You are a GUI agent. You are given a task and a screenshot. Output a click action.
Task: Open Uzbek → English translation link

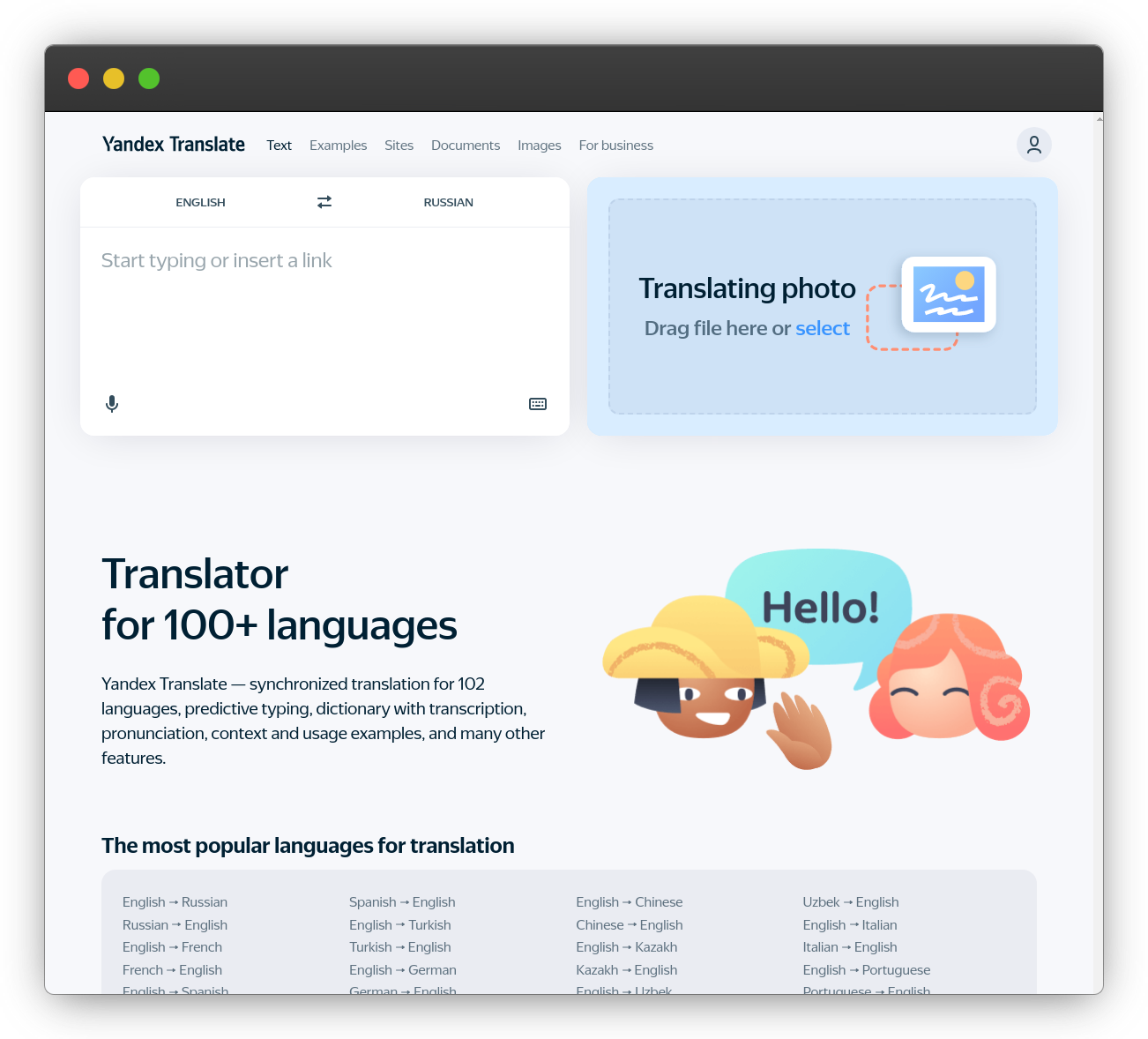click(x=851, y=902)
